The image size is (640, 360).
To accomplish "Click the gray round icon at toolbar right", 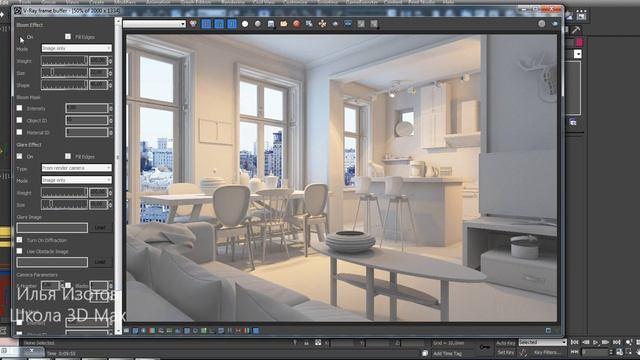I will tap(542, 24).
